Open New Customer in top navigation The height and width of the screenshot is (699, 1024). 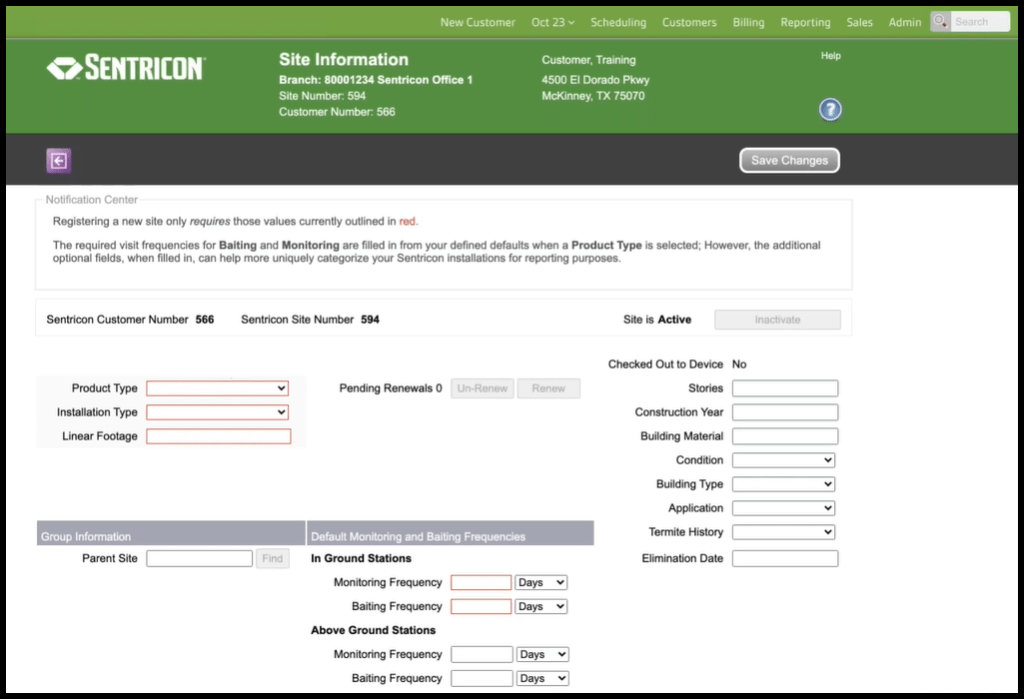pyautogui.click(x=478, y=22)
